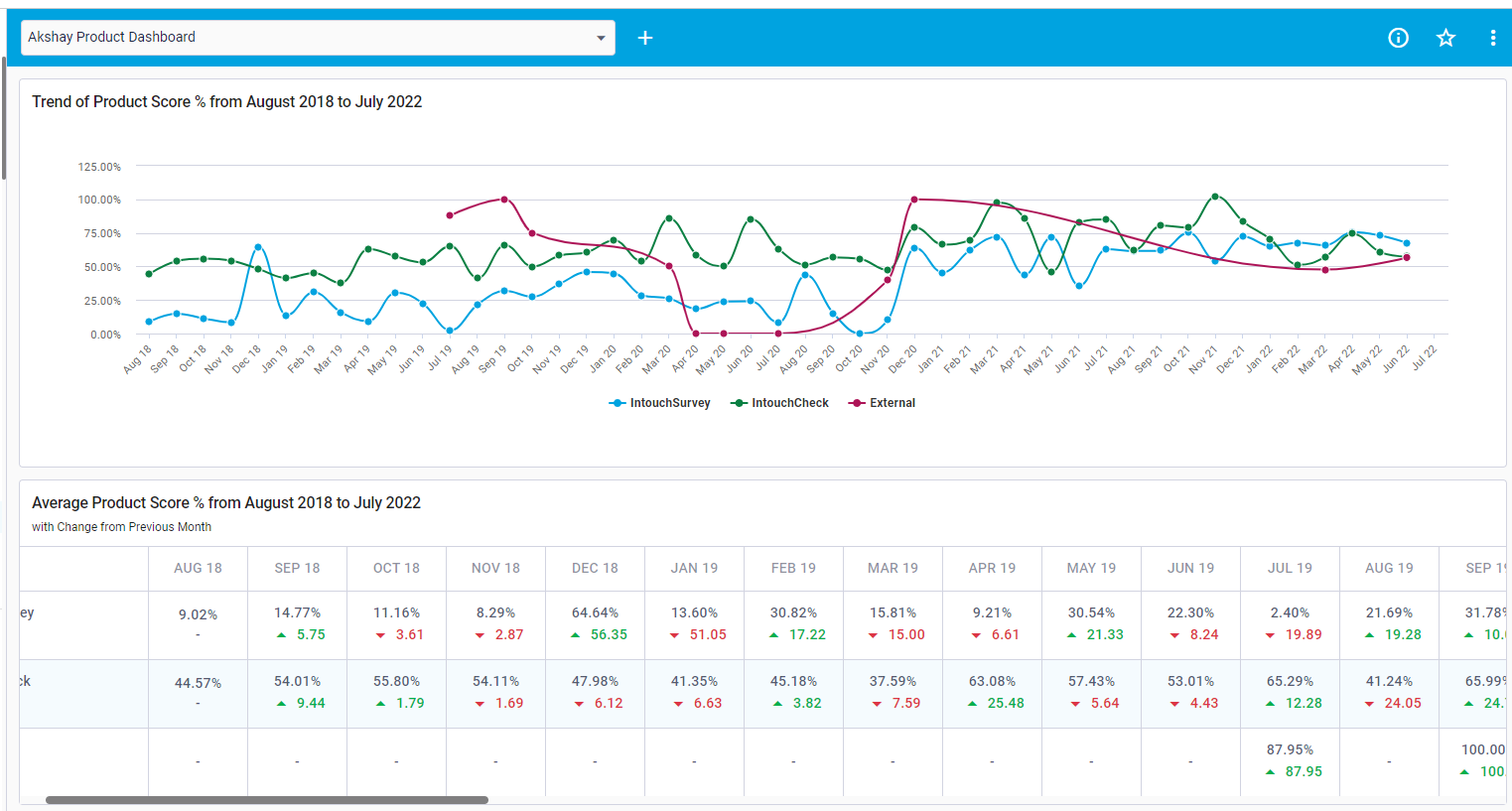The image size is (1512, 811).
Task: Click the 'with Change from Previous Month' subtitle
Action: point(121,527)
